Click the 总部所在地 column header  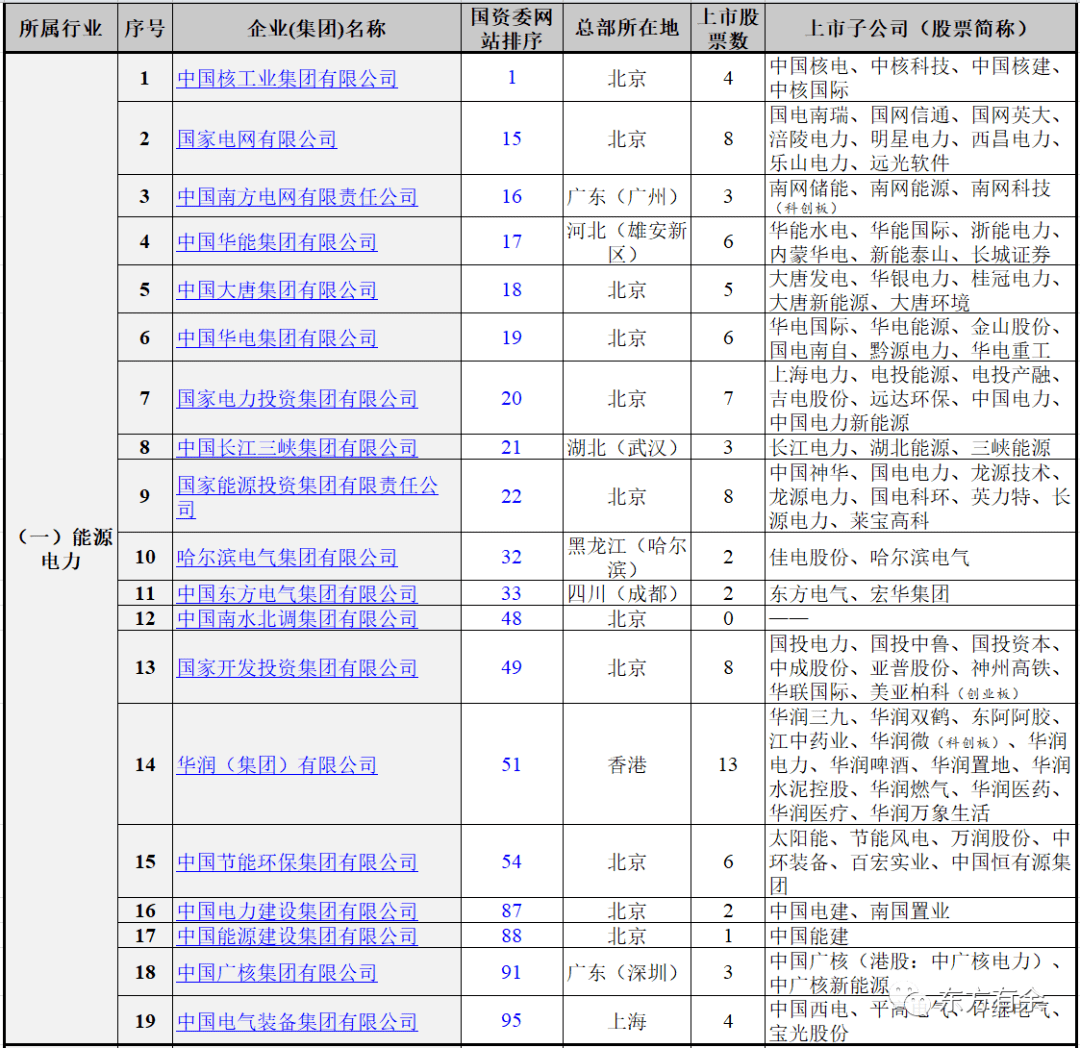click(627, 28)
